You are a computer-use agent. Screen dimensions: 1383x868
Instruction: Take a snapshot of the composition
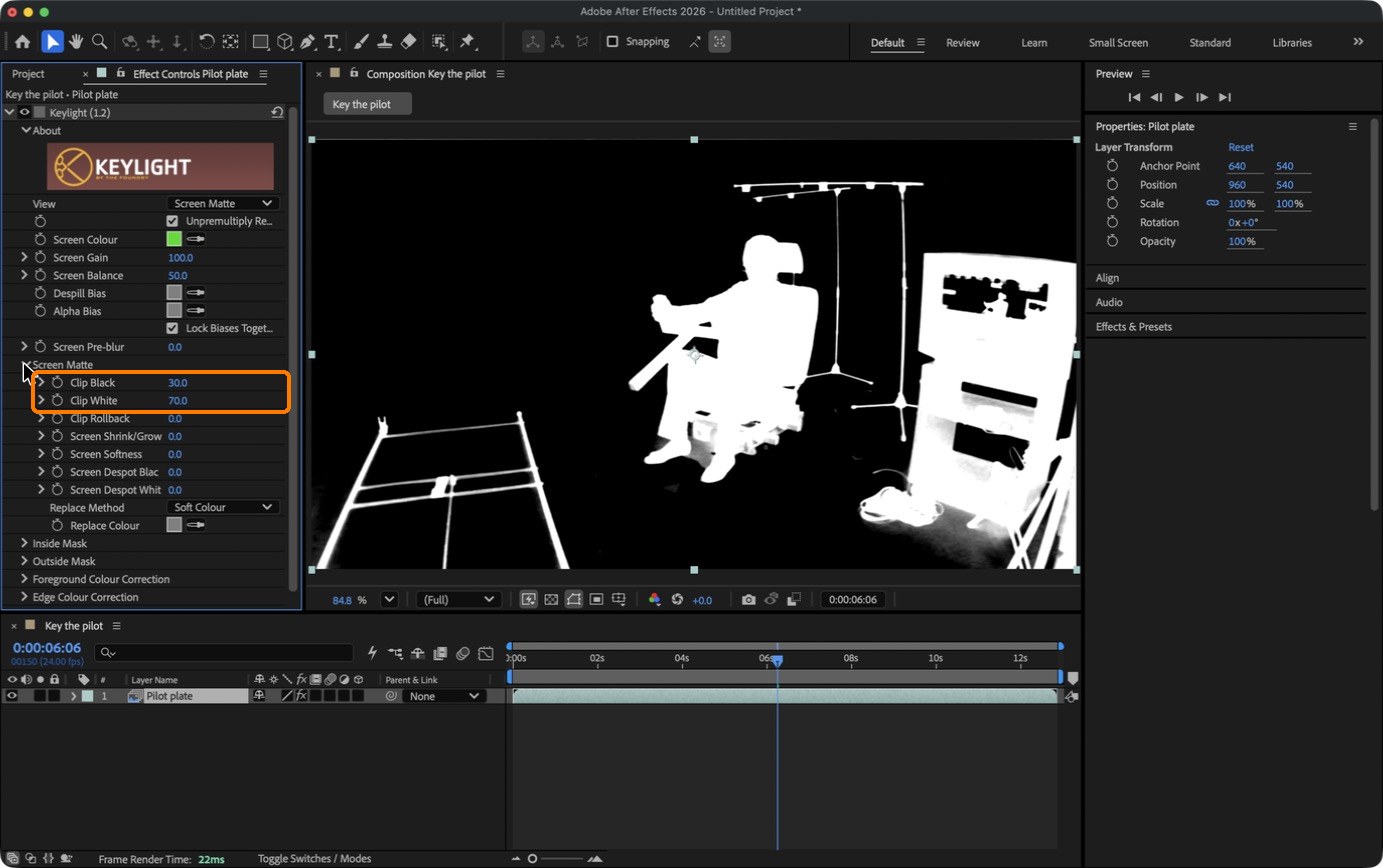pos(748,600)
